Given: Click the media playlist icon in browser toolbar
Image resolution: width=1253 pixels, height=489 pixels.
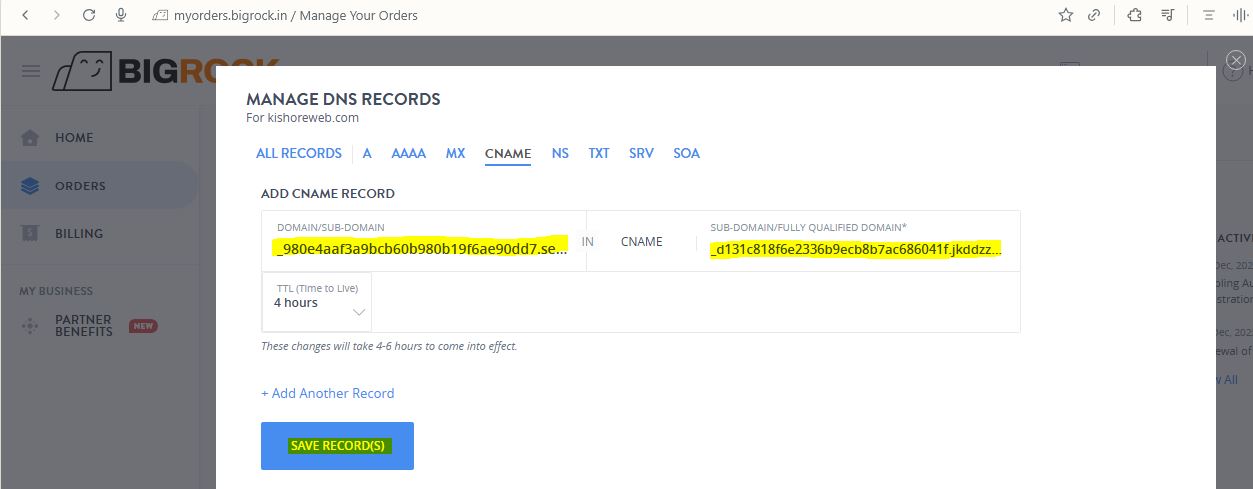Looking at the screenshot, I should [x=1167, y=15].
